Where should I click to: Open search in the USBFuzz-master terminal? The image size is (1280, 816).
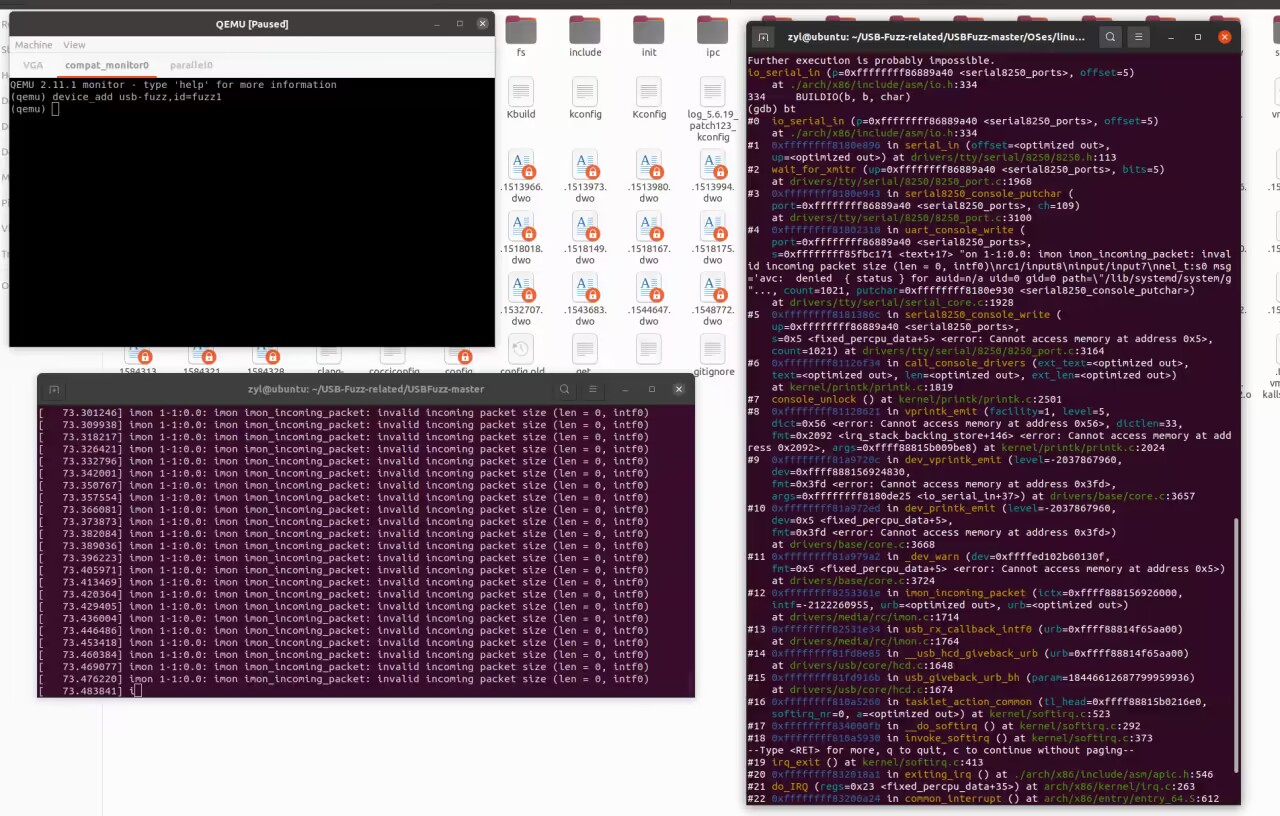(x=566, y=389)
